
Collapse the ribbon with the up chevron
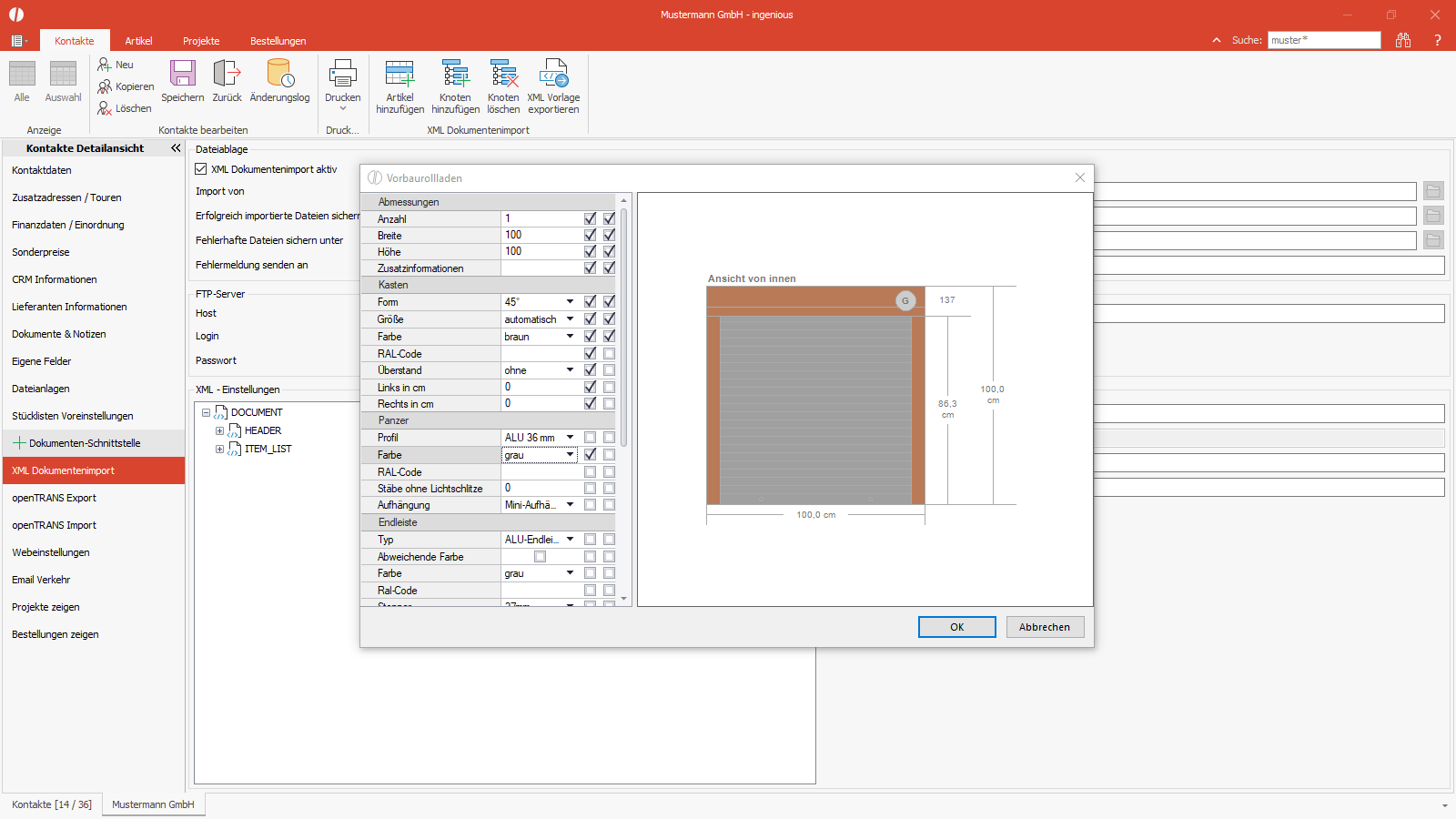pos(1217,40)
